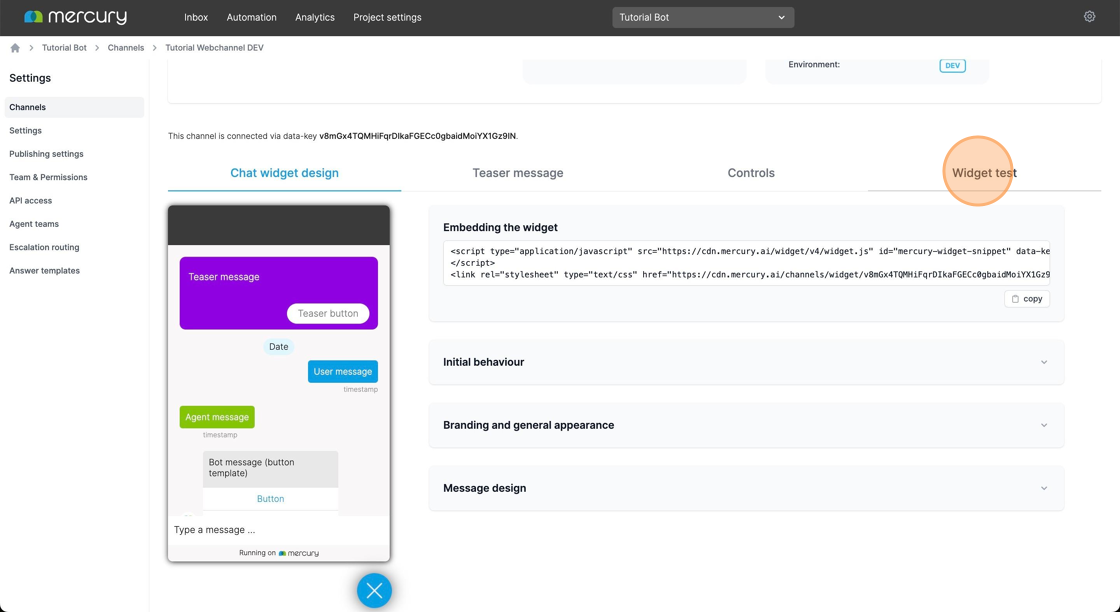The width and height of the screenshot is (1120, 612).
Task: Click the blue User message bubble
Action: point(343,371)
